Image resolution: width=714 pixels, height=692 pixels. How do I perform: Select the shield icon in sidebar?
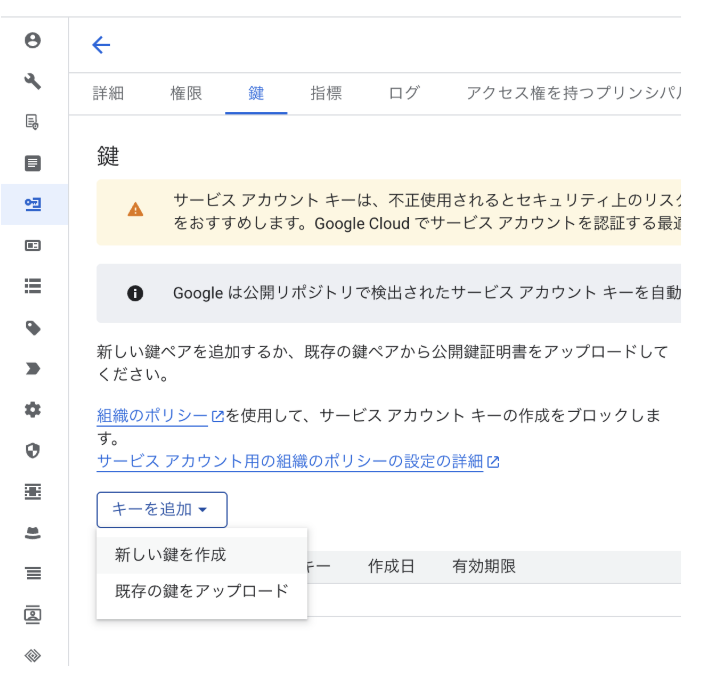[x=32, y=451]
